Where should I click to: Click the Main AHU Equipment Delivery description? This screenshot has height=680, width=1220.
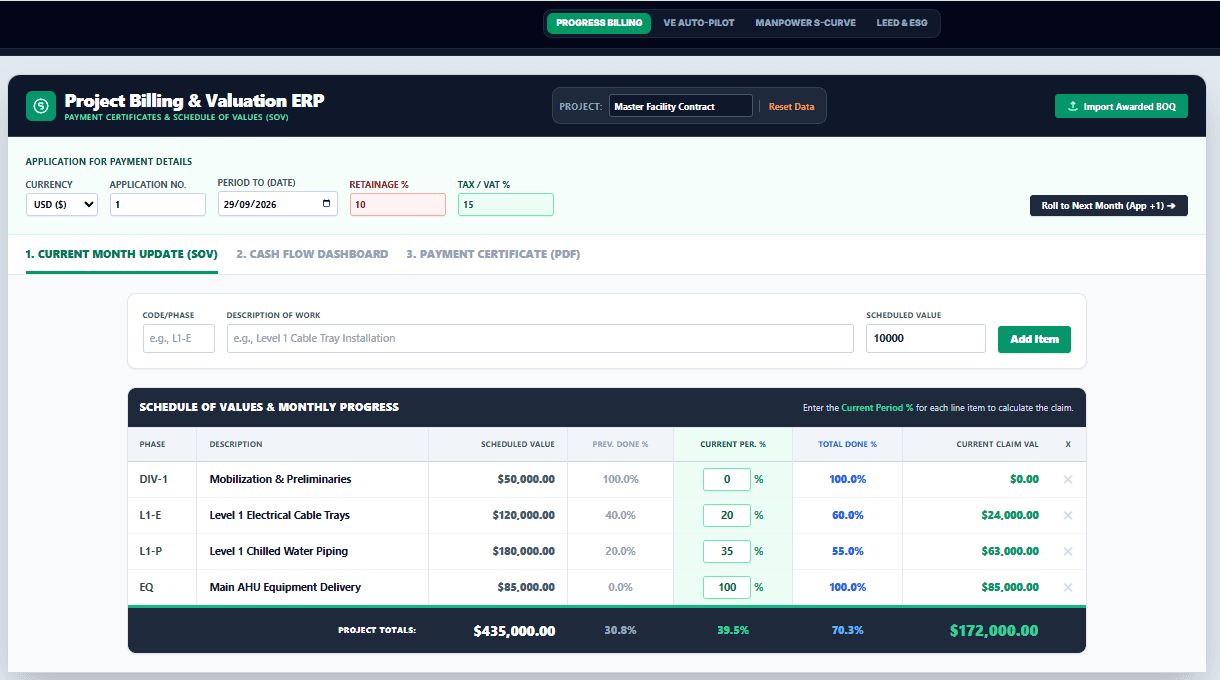tap(285, 587)
